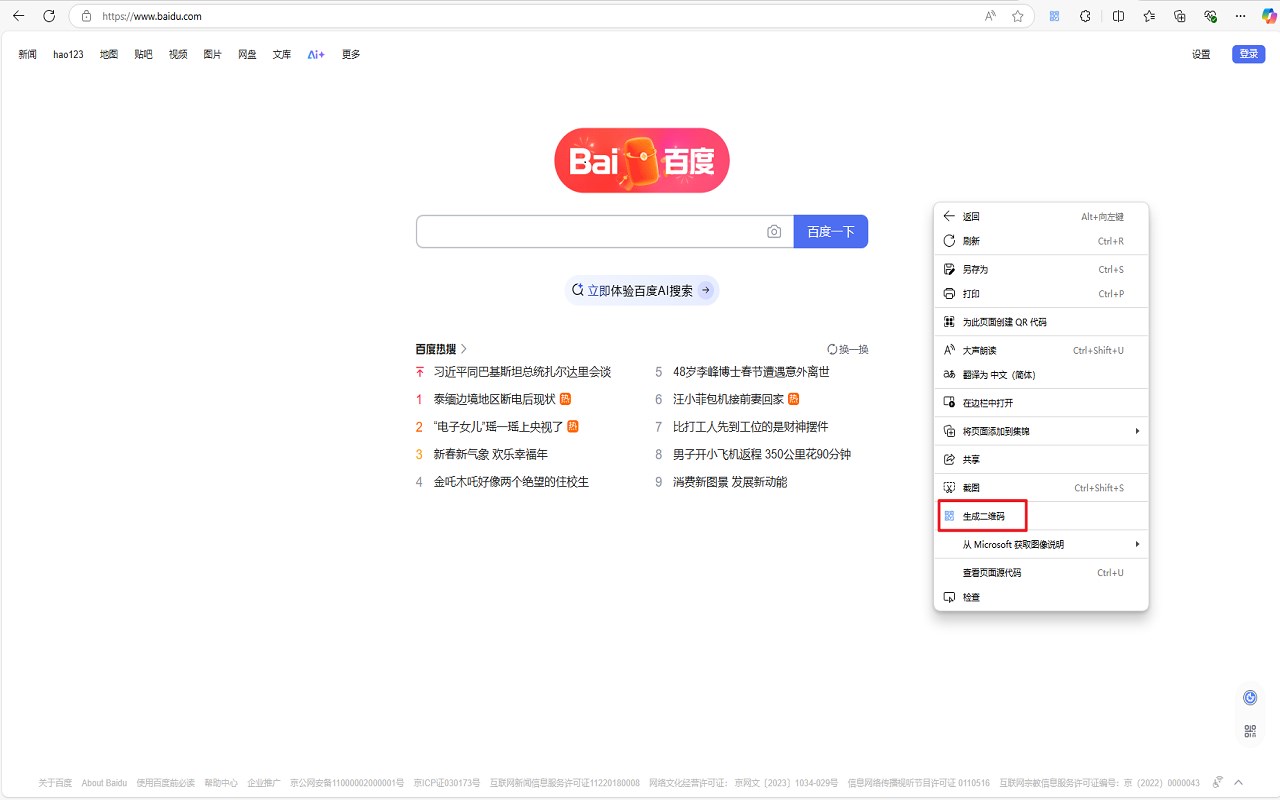
Task: Choose 查看页面源代码 menu entry
Action: click(1041, 572)
